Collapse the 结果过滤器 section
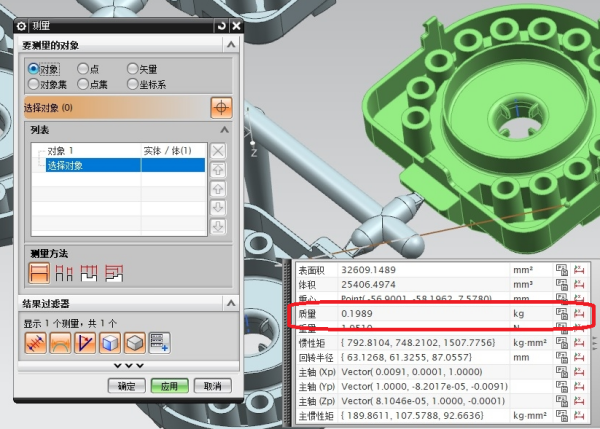The width and height of the screenshot is (600, 429). (232, 303)
